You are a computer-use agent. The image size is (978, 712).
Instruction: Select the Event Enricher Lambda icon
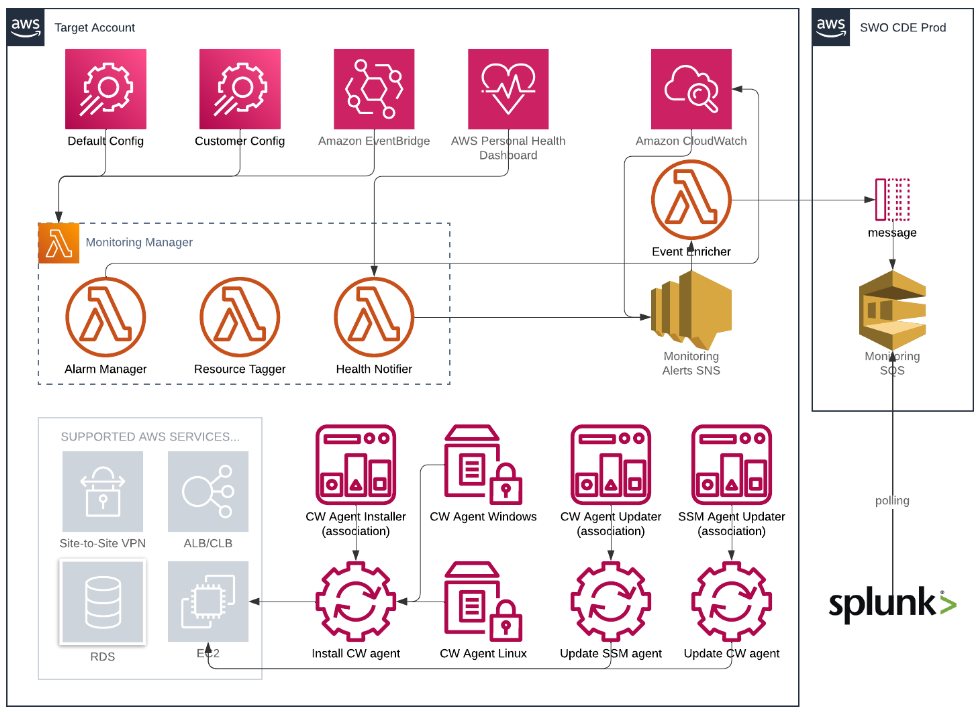pyautogui.click(x=691, y=201)
